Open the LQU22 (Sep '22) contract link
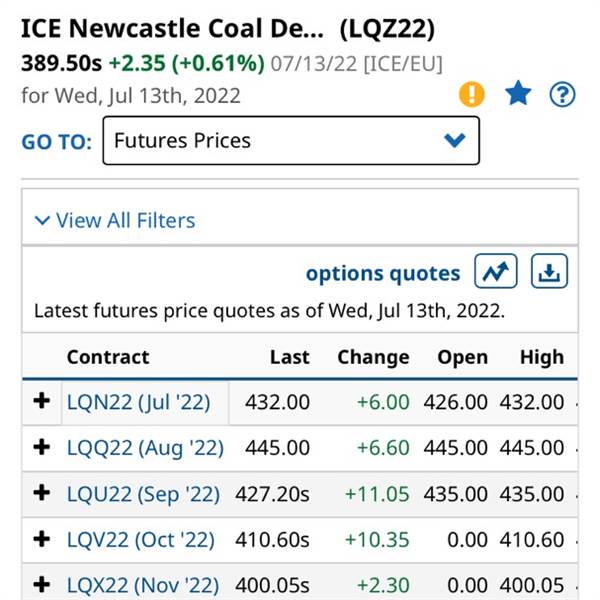Image resolution: width=600 pixels, height=600 pixels. point(143,494)
